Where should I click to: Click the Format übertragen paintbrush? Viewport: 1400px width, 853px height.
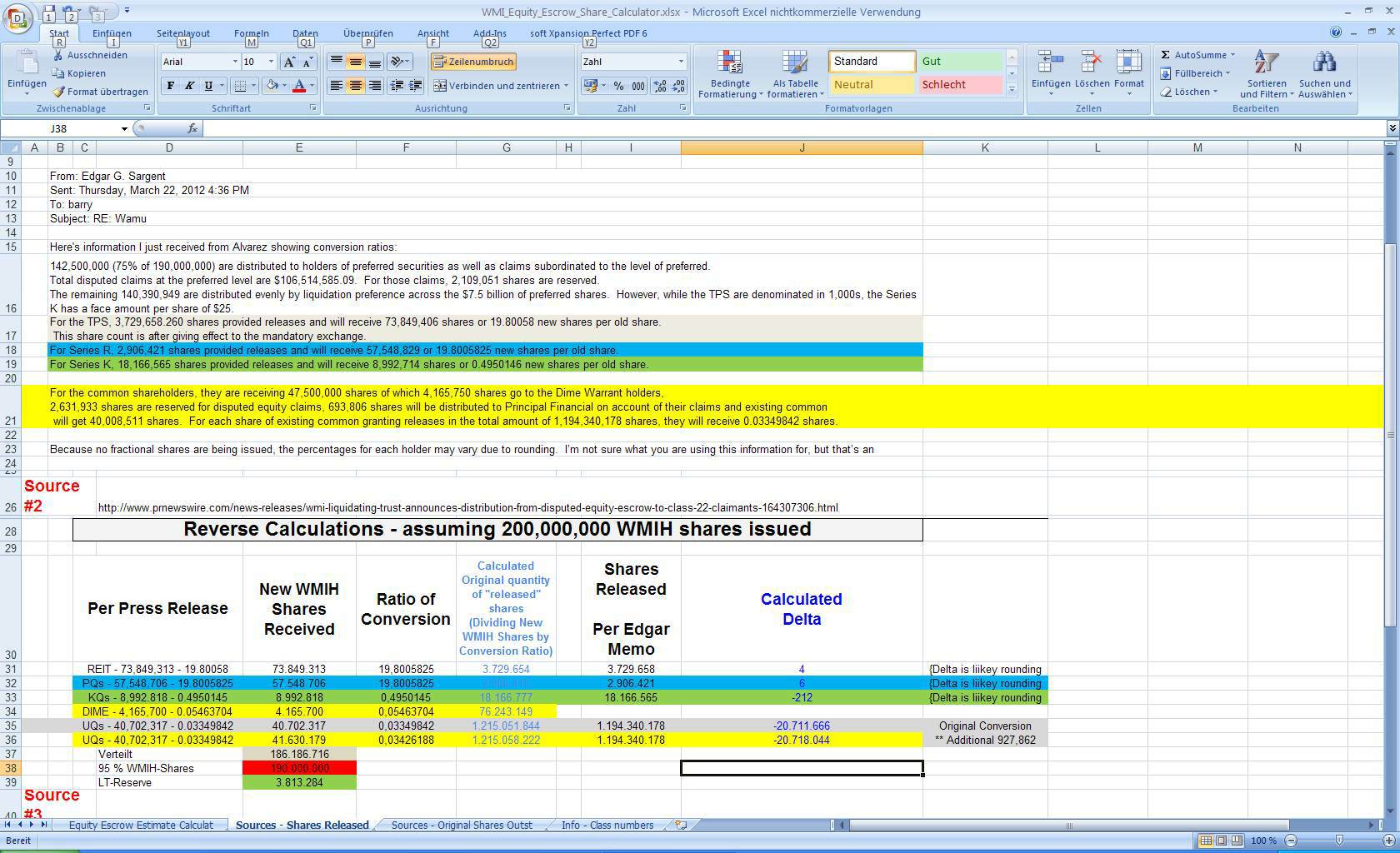(x=100, y=92)
